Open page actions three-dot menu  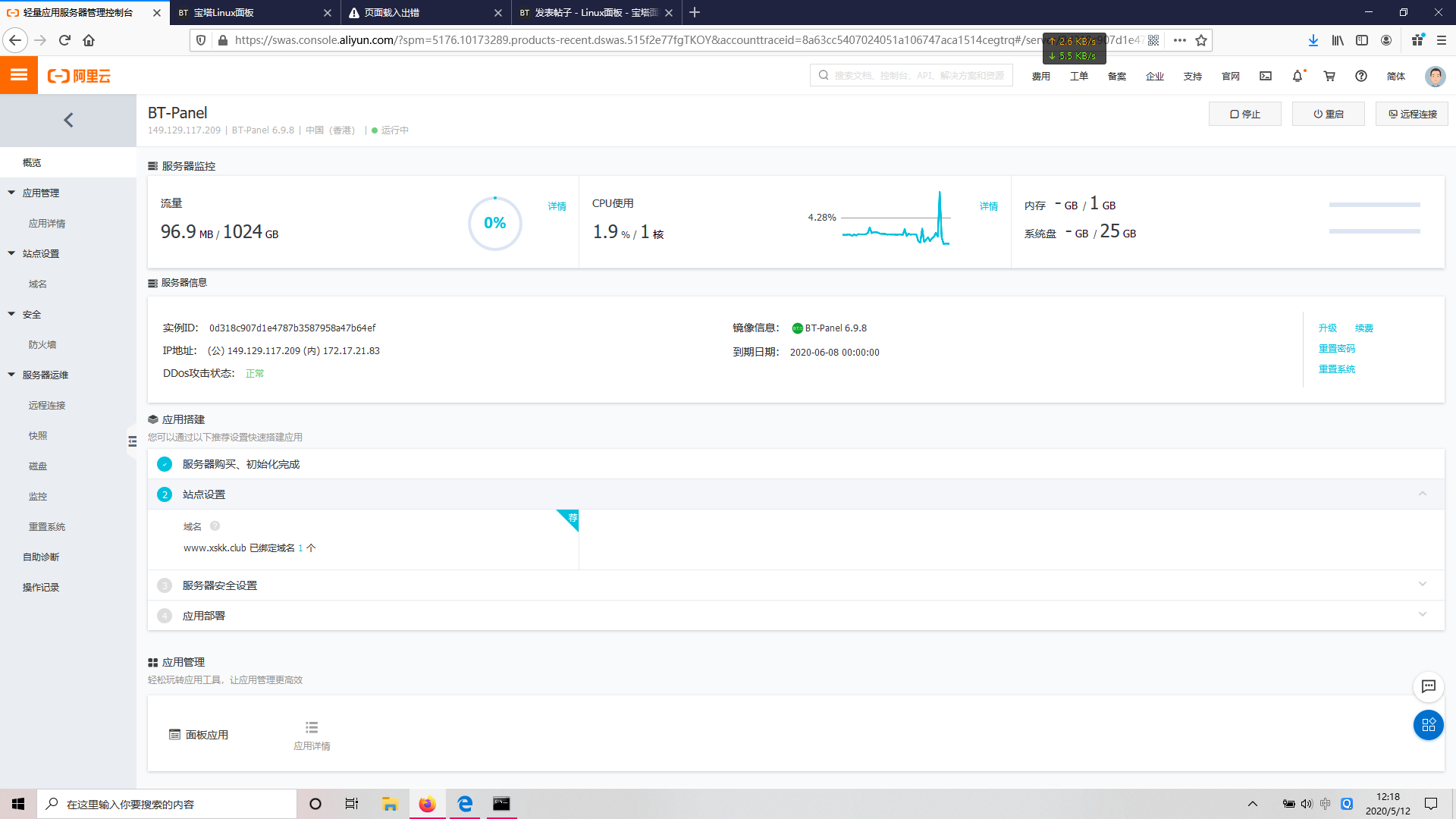pos(1180,40)
